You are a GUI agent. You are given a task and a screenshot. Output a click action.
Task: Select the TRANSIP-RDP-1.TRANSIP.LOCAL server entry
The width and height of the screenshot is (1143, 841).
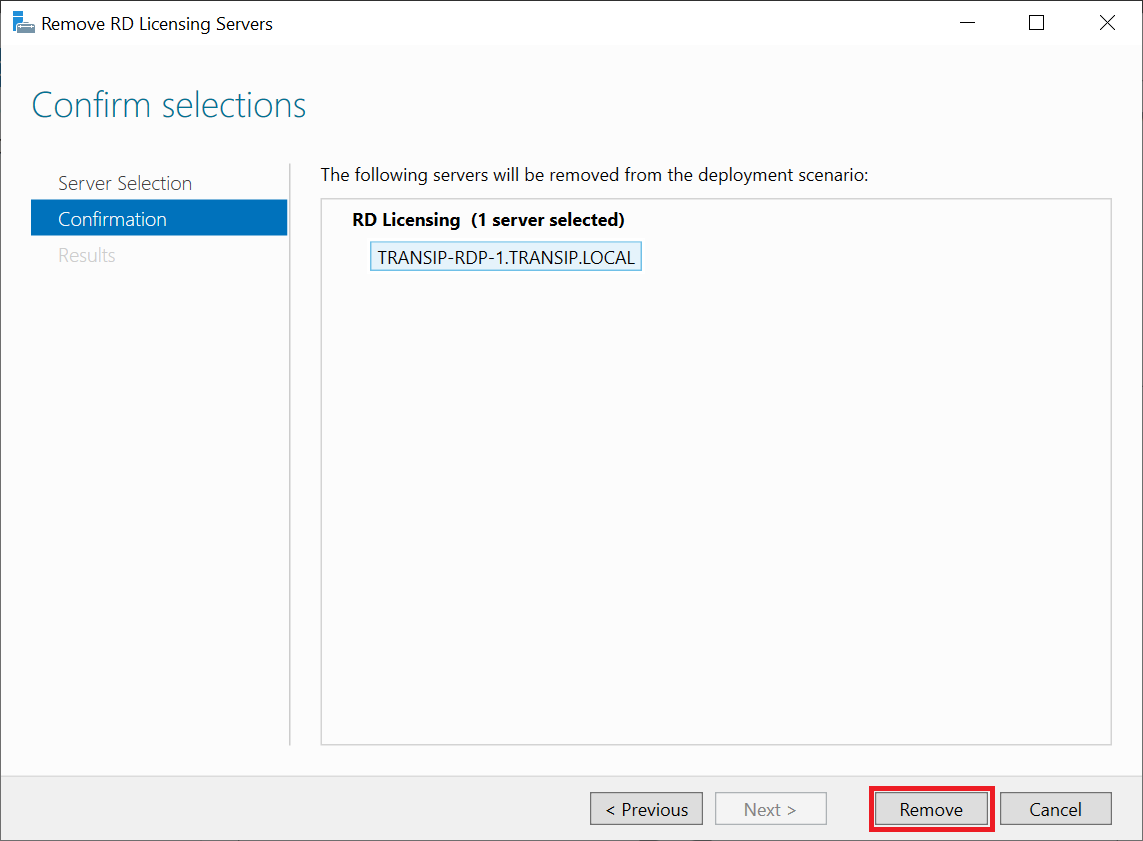click(506, 257)
